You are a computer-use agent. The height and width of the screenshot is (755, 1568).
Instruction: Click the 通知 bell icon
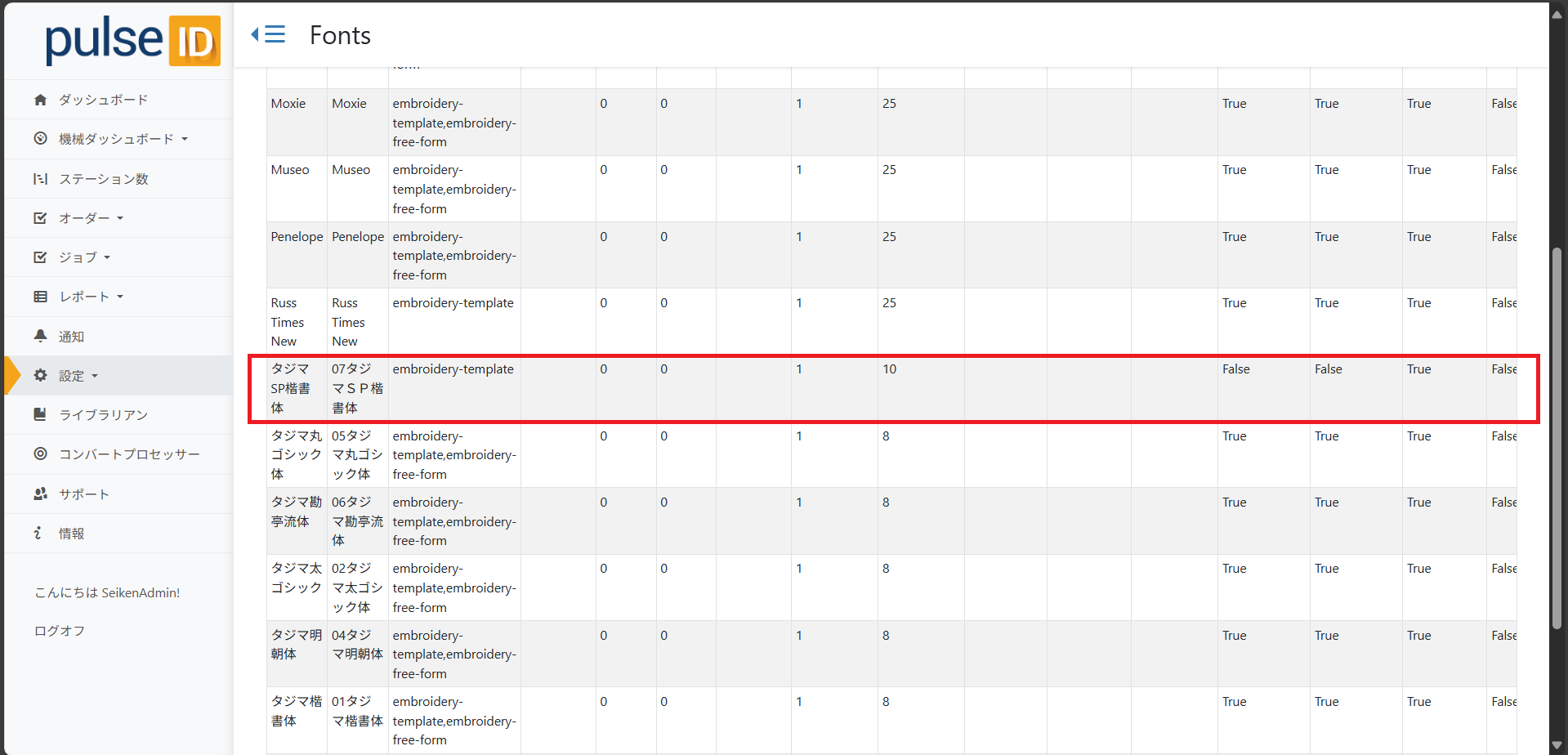(40, 336)
